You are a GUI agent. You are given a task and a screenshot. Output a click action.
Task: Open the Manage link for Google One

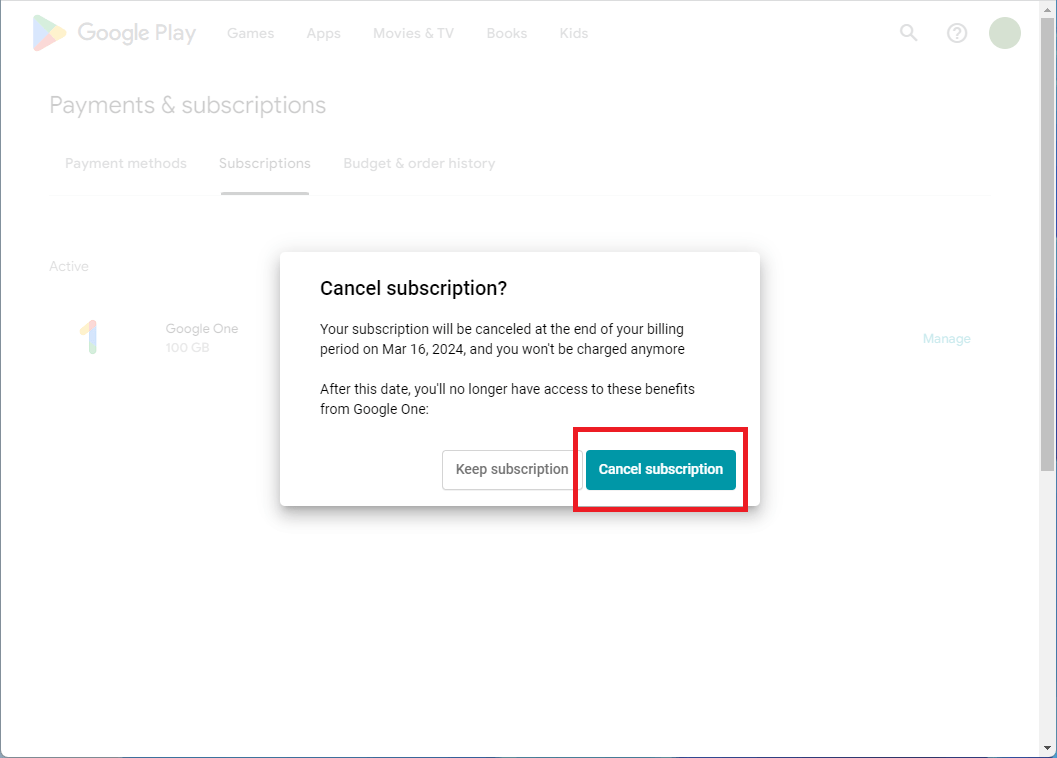(946, 338)
